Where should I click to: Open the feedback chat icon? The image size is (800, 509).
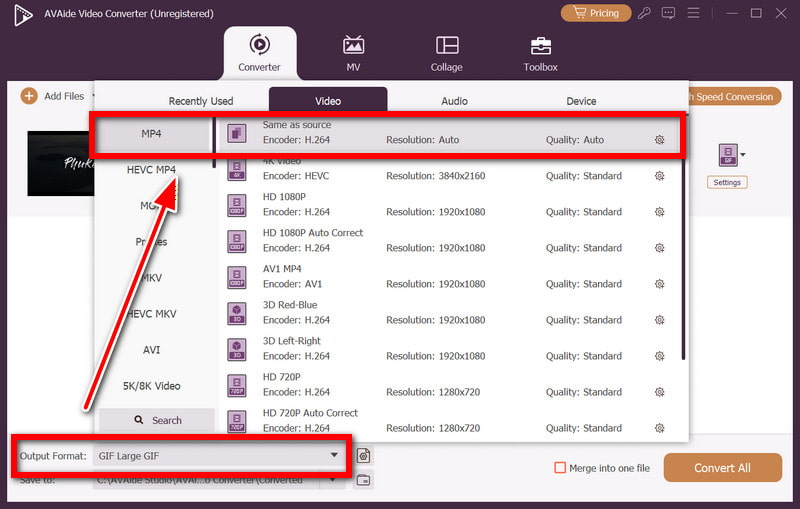(668, 13)
